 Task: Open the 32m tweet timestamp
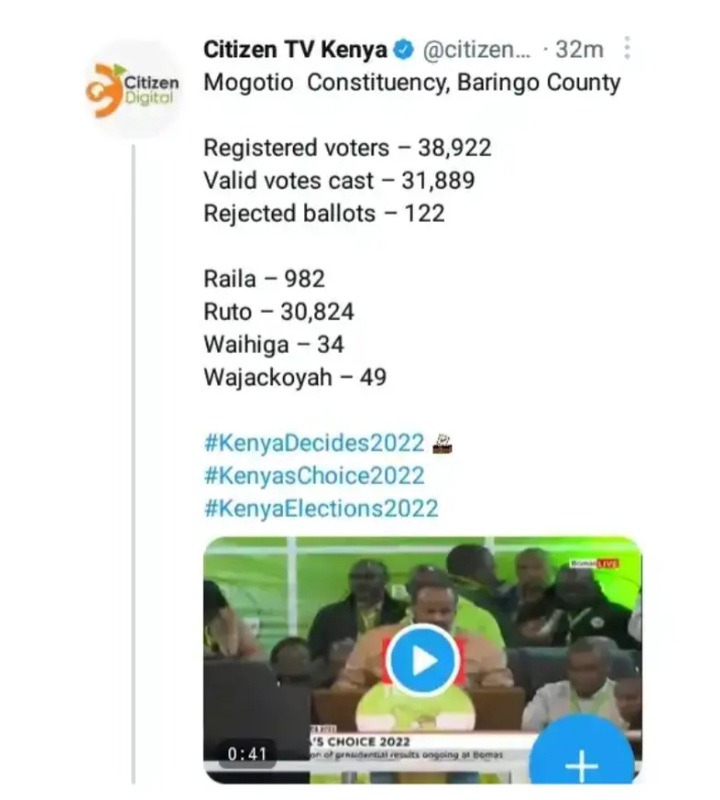(579, 50)
